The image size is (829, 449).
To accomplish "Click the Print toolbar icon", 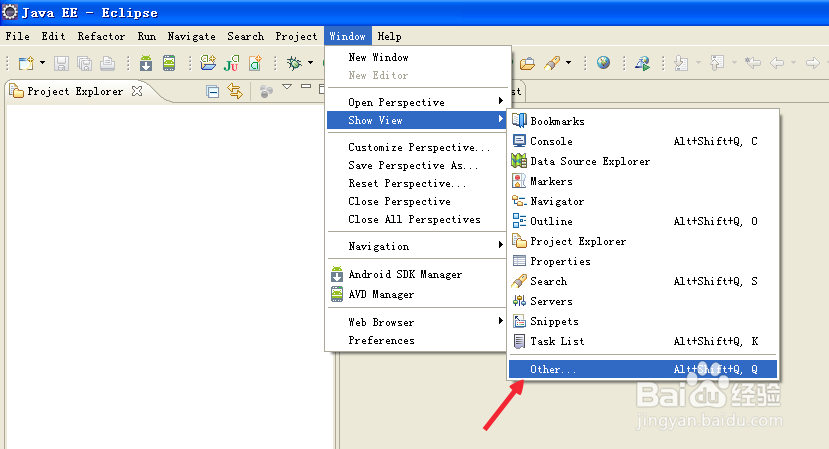I will pyautogui.click(x=107, y=63).
